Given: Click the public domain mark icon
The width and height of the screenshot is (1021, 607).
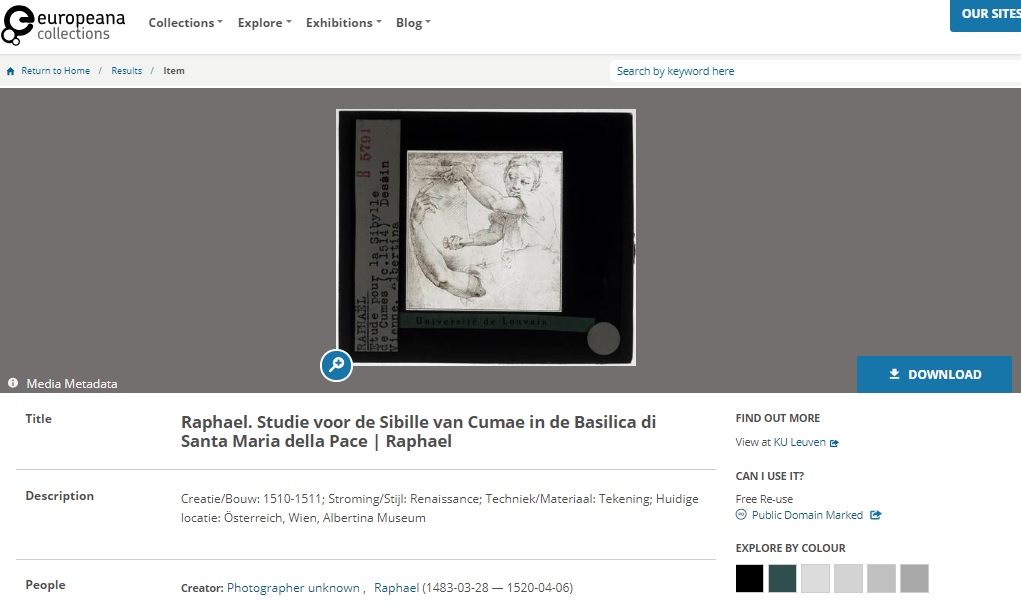Looking at the screenshot, I should coord(741,515).
